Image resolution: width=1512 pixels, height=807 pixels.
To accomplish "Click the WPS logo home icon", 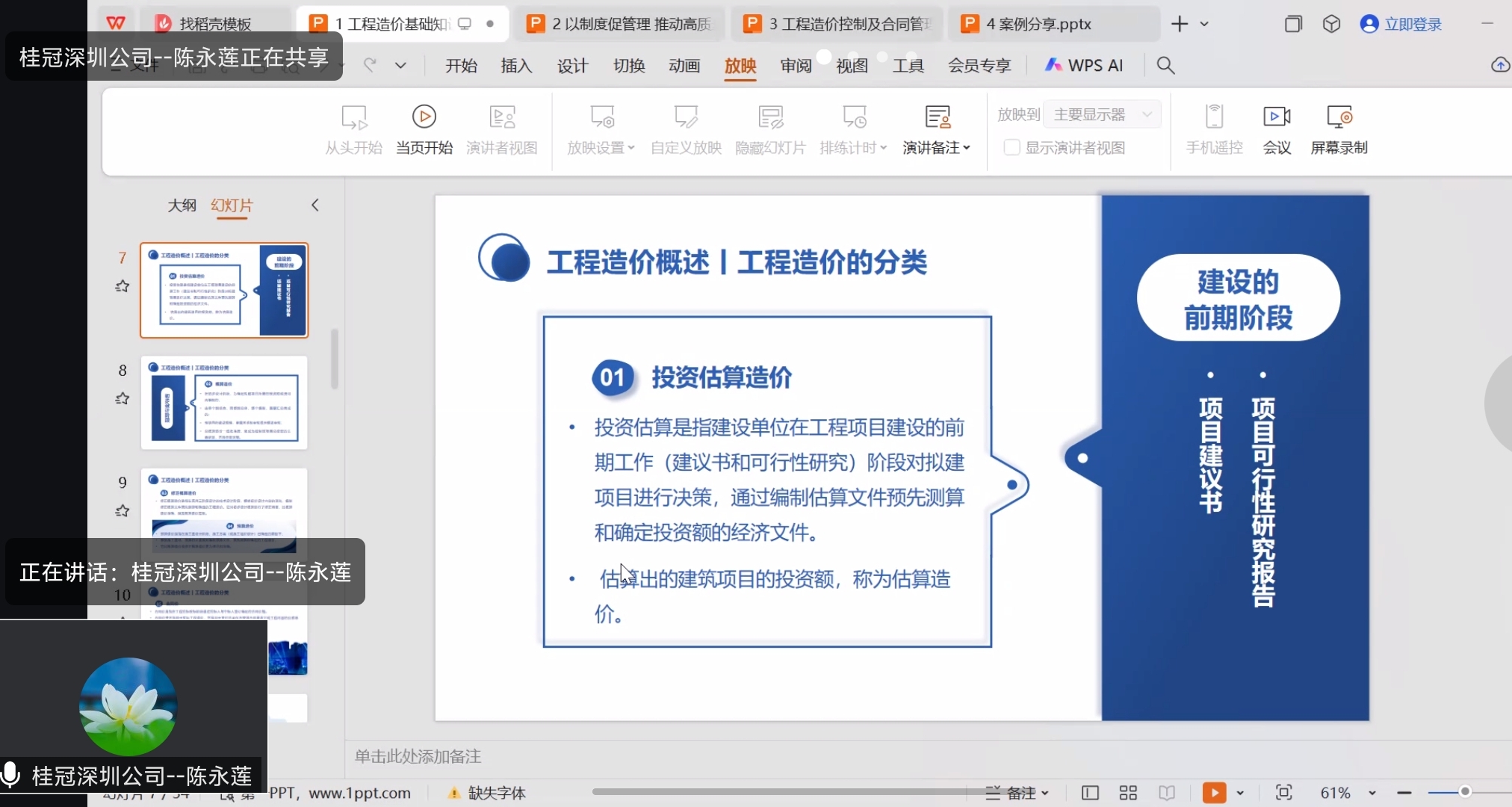I will (x=116, y=24).
